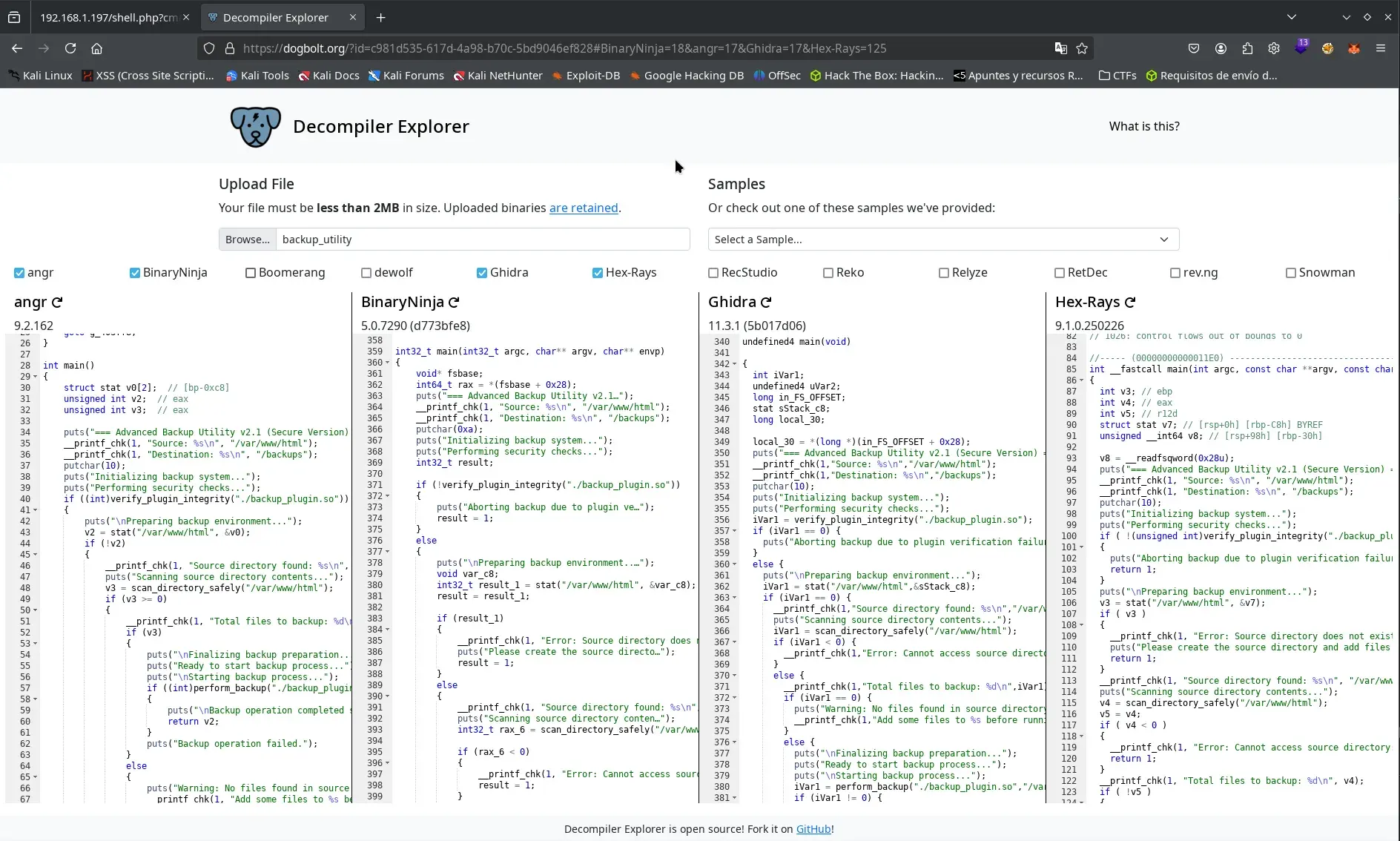Click the Decompiler Explorer dog logo

[x=255, y=126]
